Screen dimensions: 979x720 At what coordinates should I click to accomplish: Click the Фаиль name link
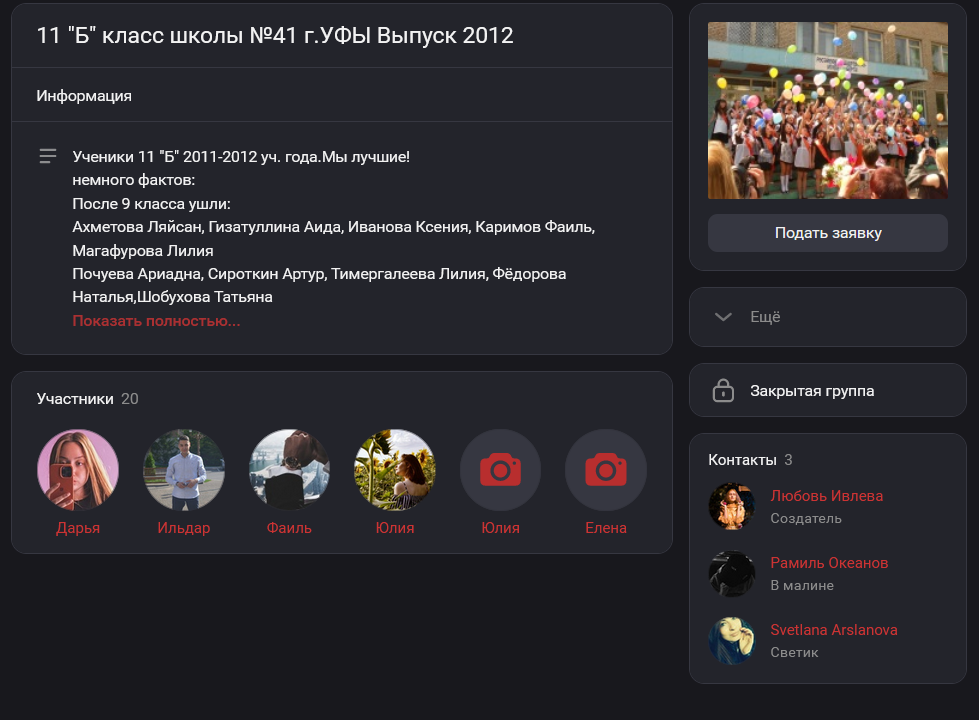(x=289, y=528)
